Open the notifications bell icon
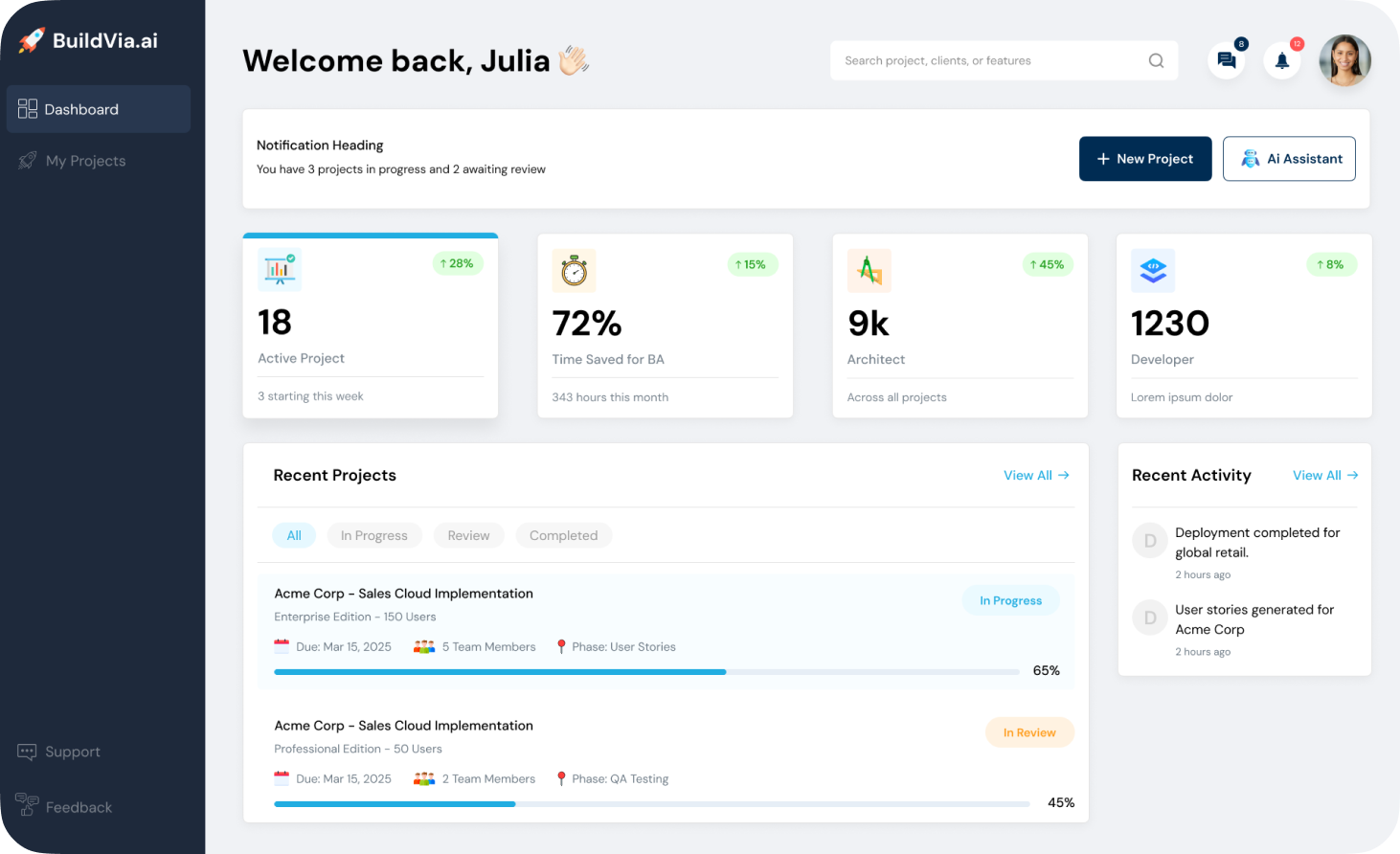The height and width of the screenshot is (854, 1400). click(1281, 61)
